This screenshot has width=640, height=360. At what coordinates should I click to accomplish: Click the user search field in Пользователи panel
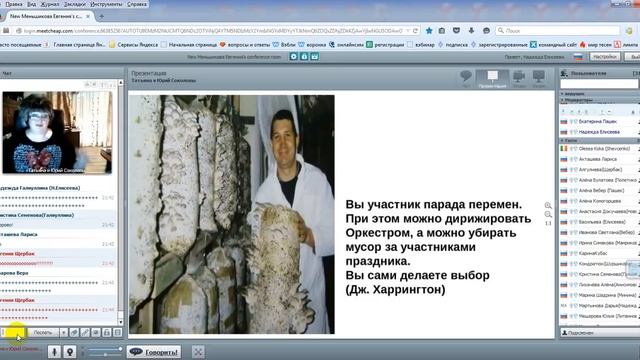pyautogui.click(x=599, y=84)
